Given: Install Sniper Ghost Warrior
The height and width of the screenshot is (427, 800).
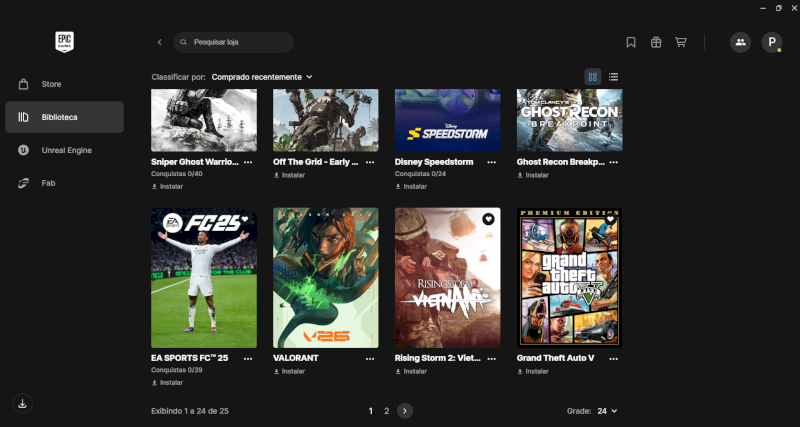Looking at the screenshot, I should (167, 187).
